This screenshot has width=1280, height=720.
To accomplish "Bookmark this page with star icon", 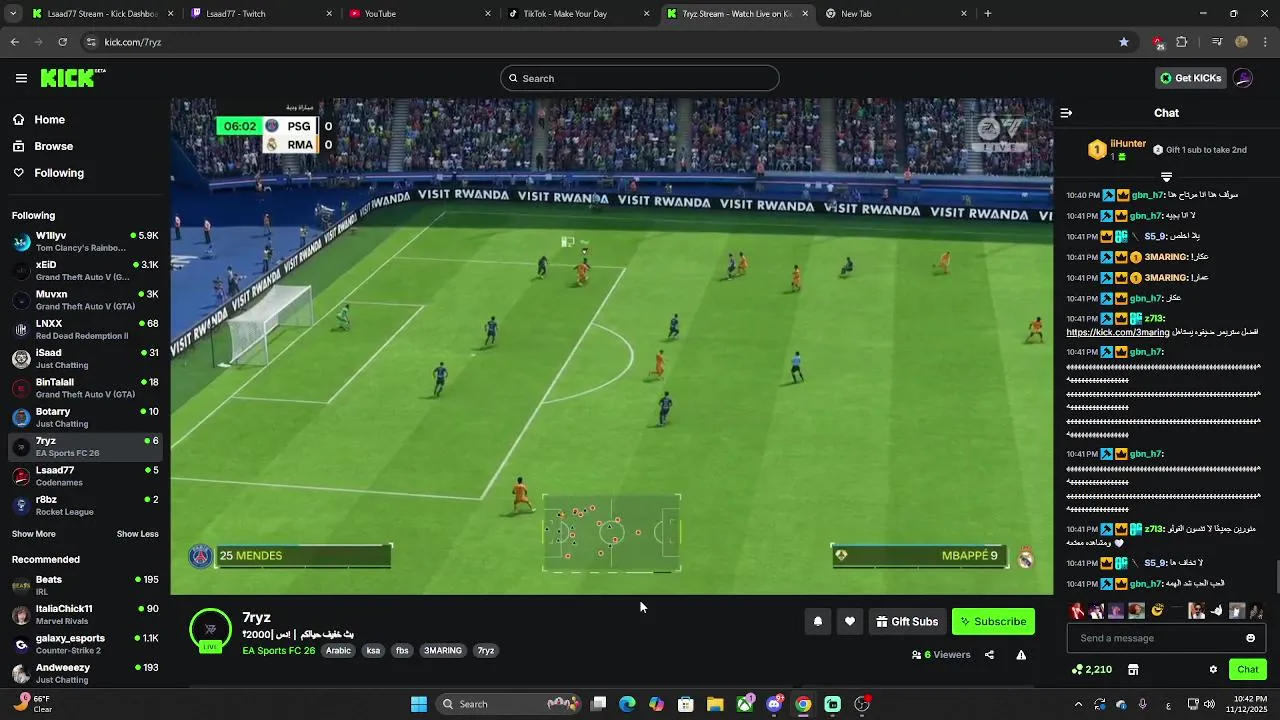I will [1124, 42].
